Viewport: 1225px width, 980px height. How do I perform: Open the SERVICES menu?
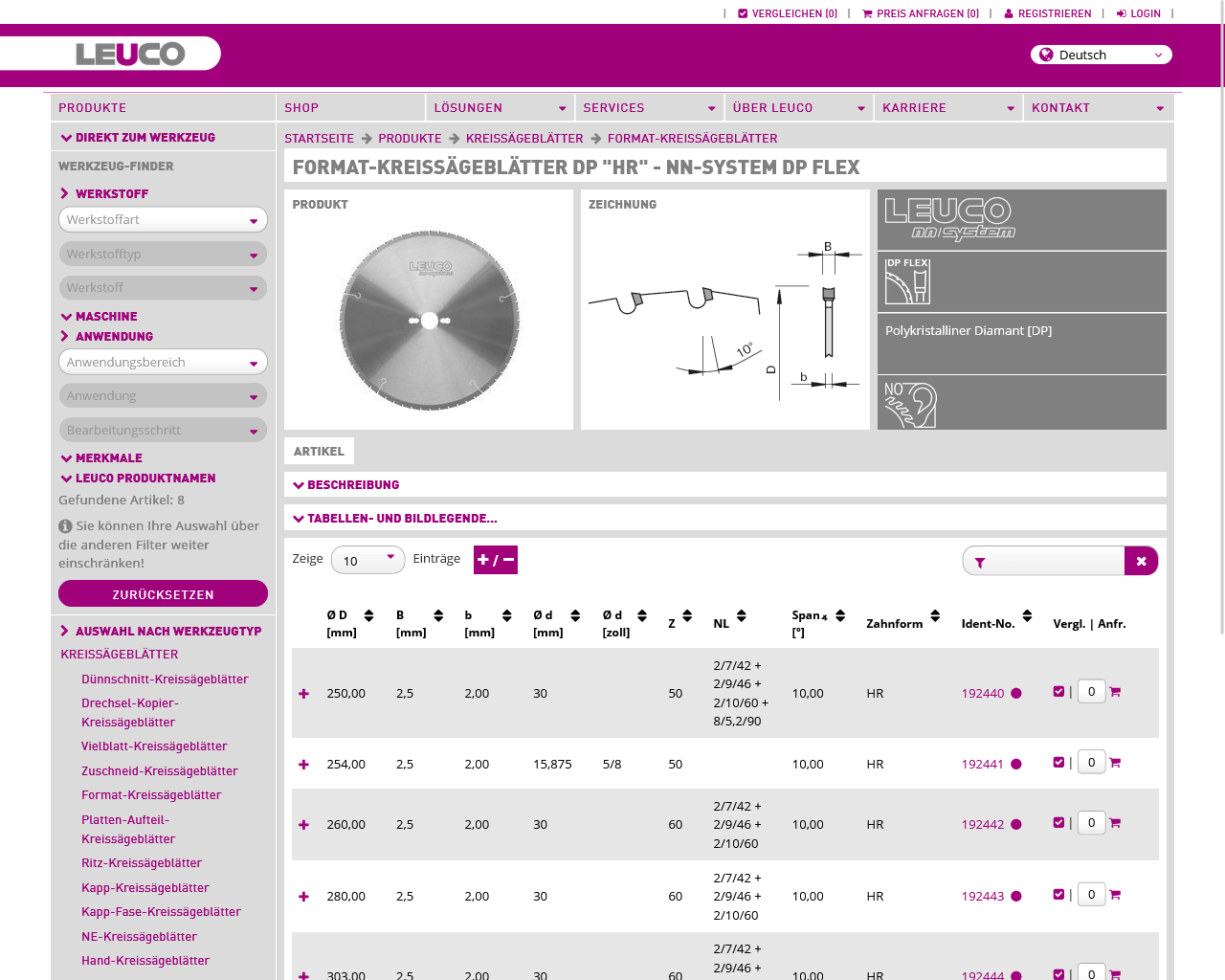click(649, 108)
